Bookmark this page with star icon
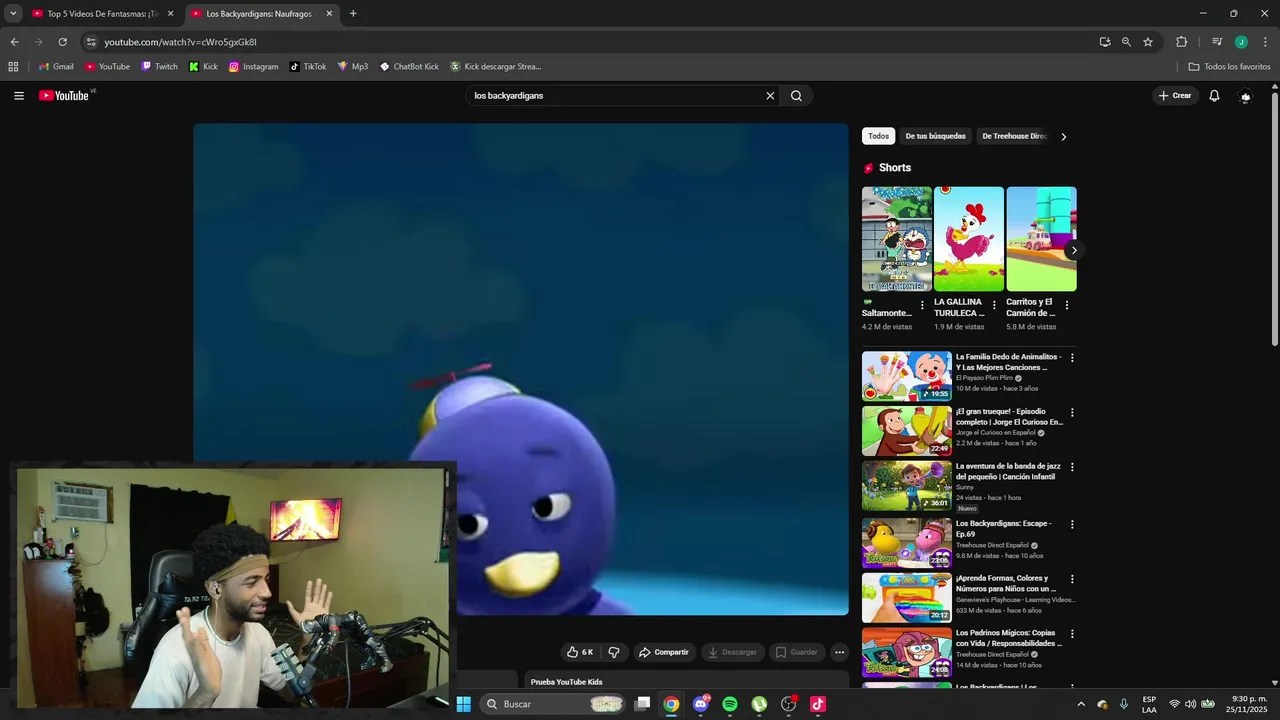Viewport: 1280px width, 720px height. (x=1148, y=42)
